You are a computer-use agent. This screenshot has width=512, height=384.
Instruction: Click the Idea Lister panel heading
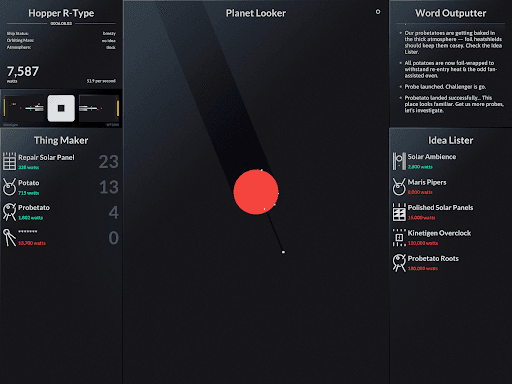coord(451,140)
